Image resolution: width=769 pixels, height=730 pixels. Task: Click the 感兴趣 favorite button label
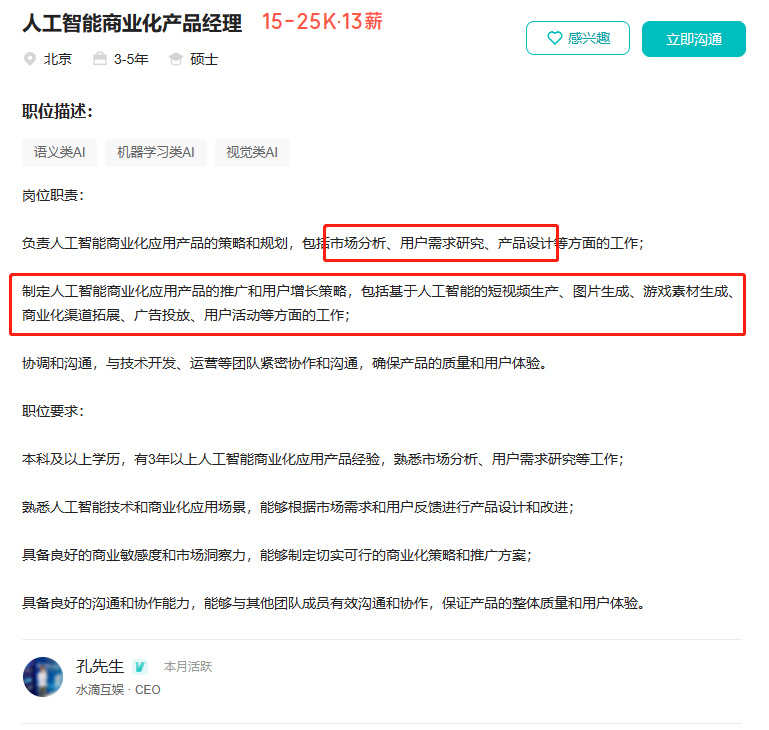point(589,38)
